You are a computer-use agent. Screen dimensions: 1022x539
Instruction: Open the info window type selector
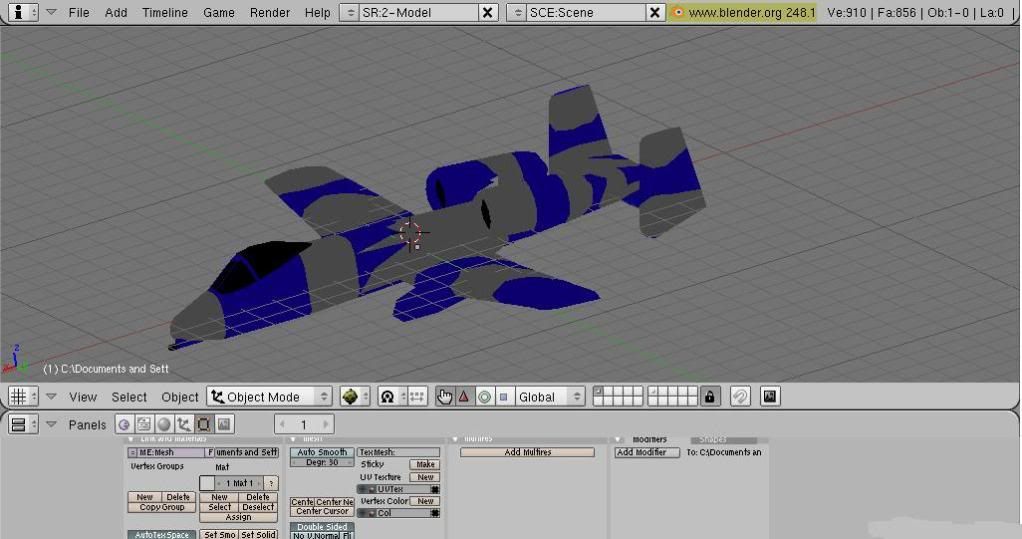pyautogui.click(x=24, y=12)
